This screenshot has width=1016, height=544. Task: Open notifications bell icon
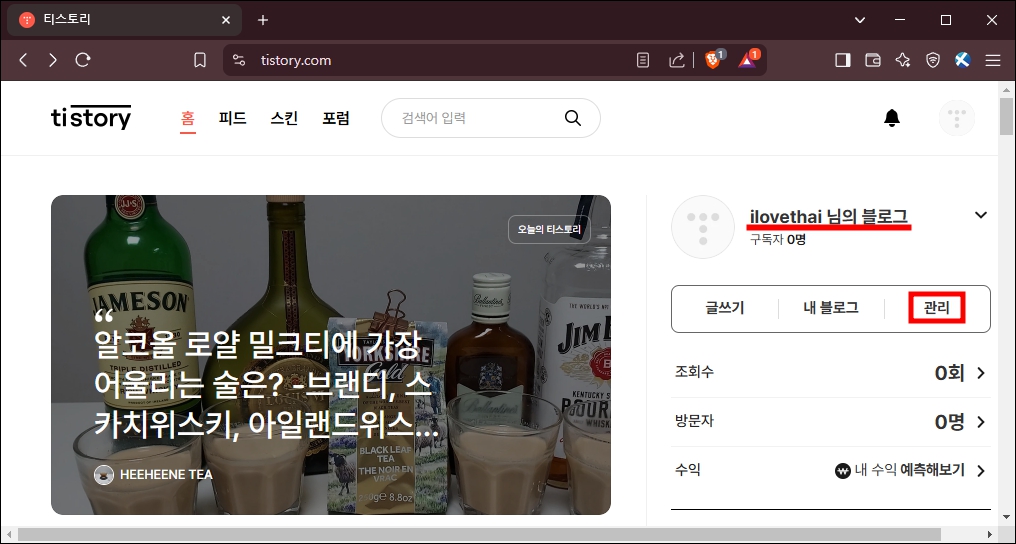click(x=892, y=118)
